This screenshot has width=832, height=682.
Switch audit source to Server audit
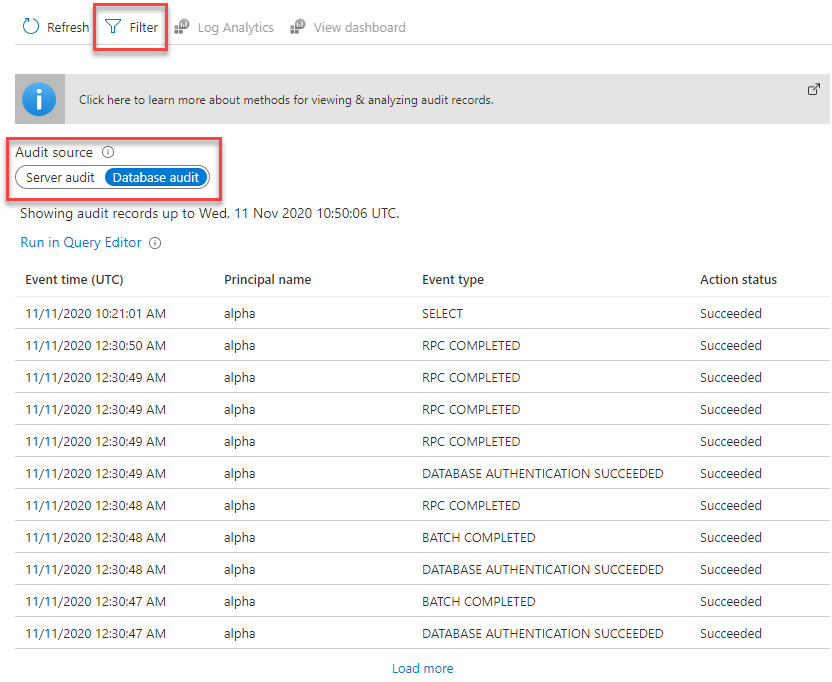[60, 178]
